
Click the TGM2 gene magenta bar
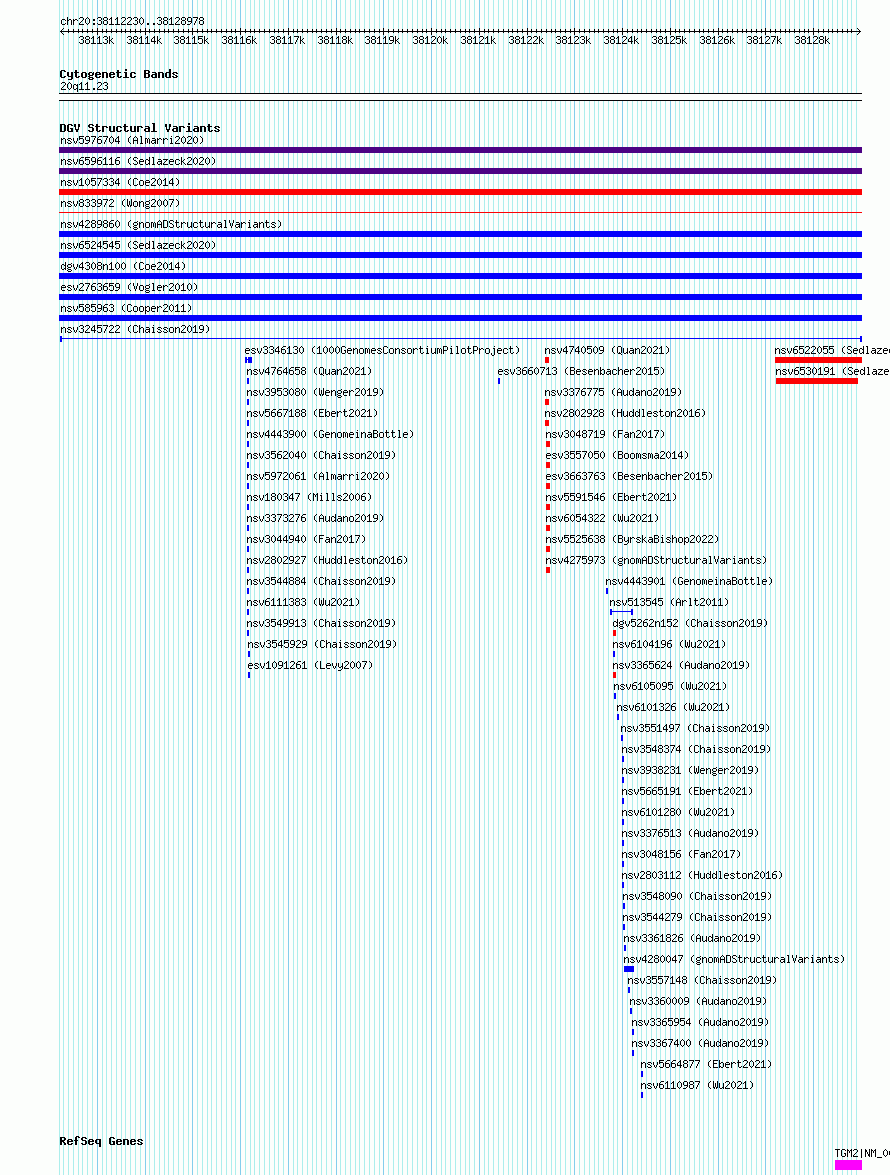[848, 1165]
